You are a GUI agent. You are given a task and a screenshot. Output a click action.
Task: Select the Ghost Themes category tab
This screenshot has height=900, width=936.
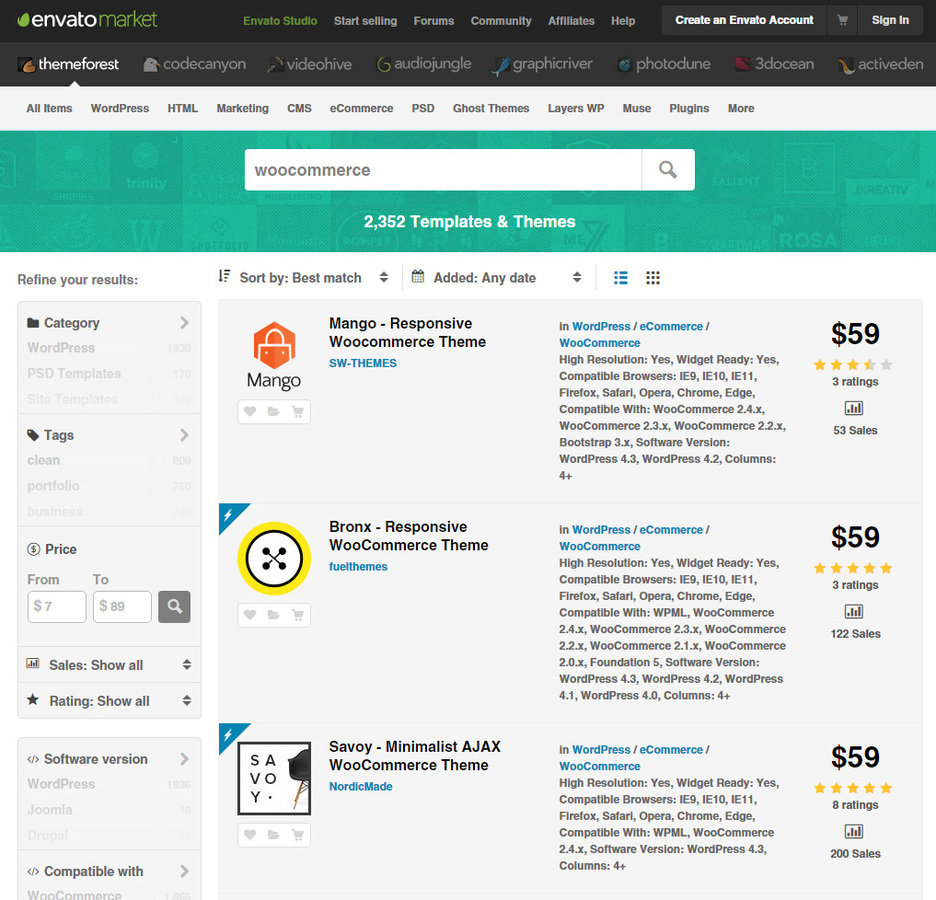point(491,109)
